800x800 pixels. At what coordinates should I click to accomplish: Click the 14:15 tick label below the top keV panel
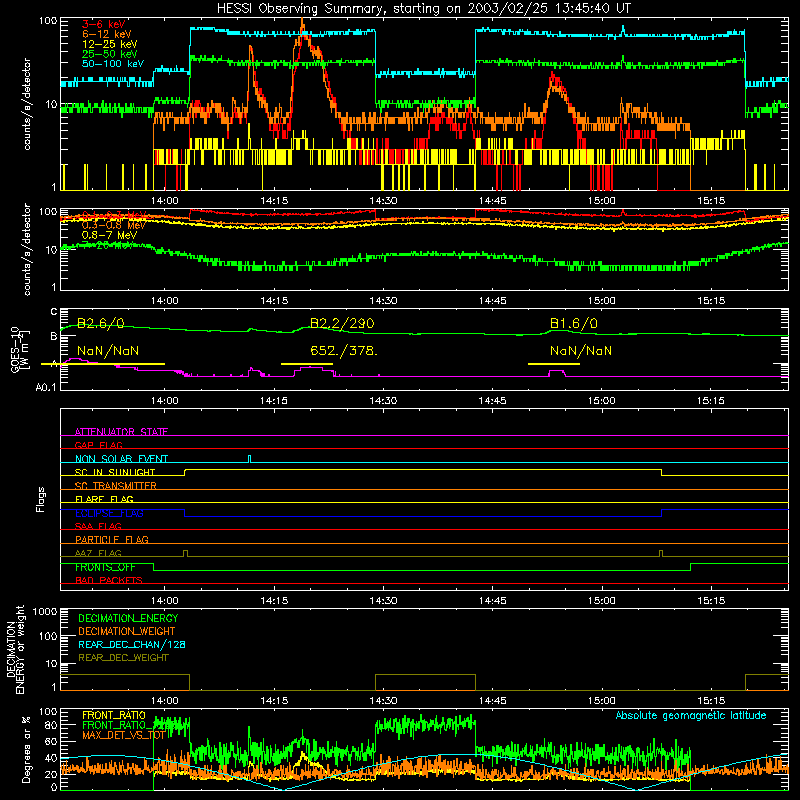point(274,201)
